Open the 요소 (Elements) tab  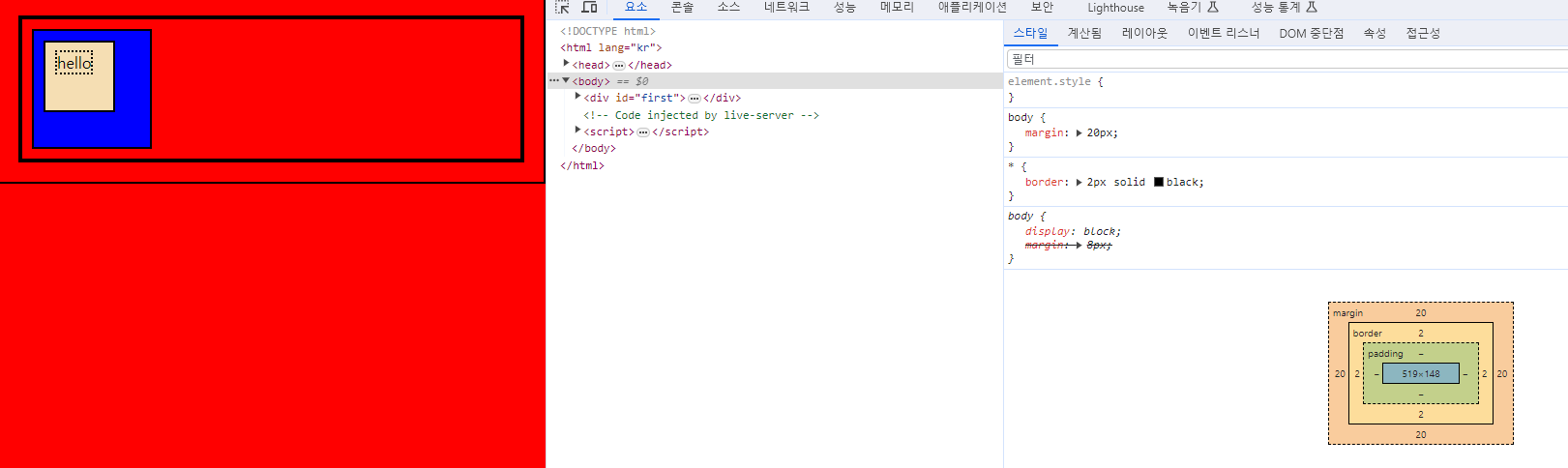[636, 7]
